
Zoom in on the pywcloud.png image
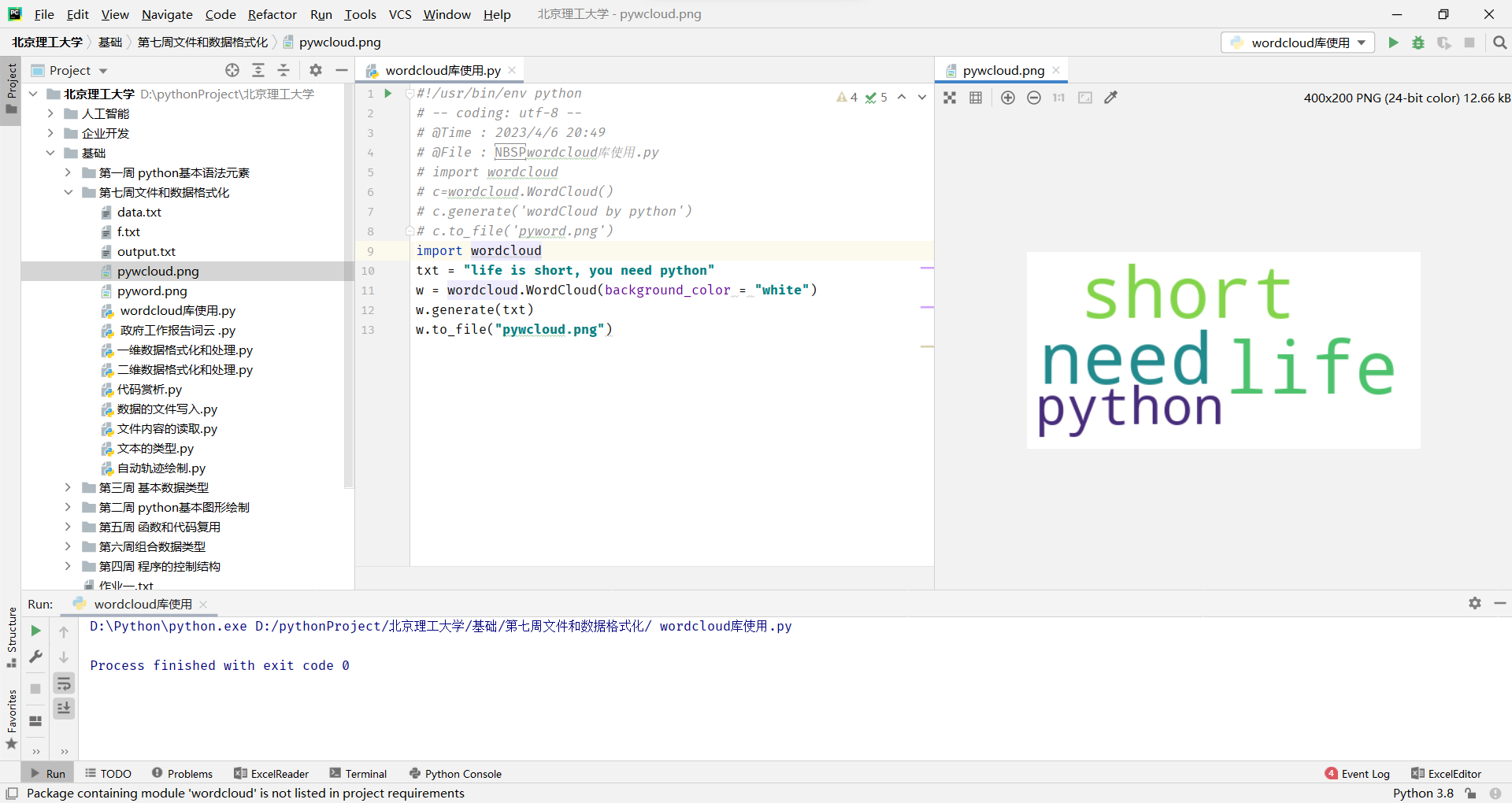point(1008,98)
